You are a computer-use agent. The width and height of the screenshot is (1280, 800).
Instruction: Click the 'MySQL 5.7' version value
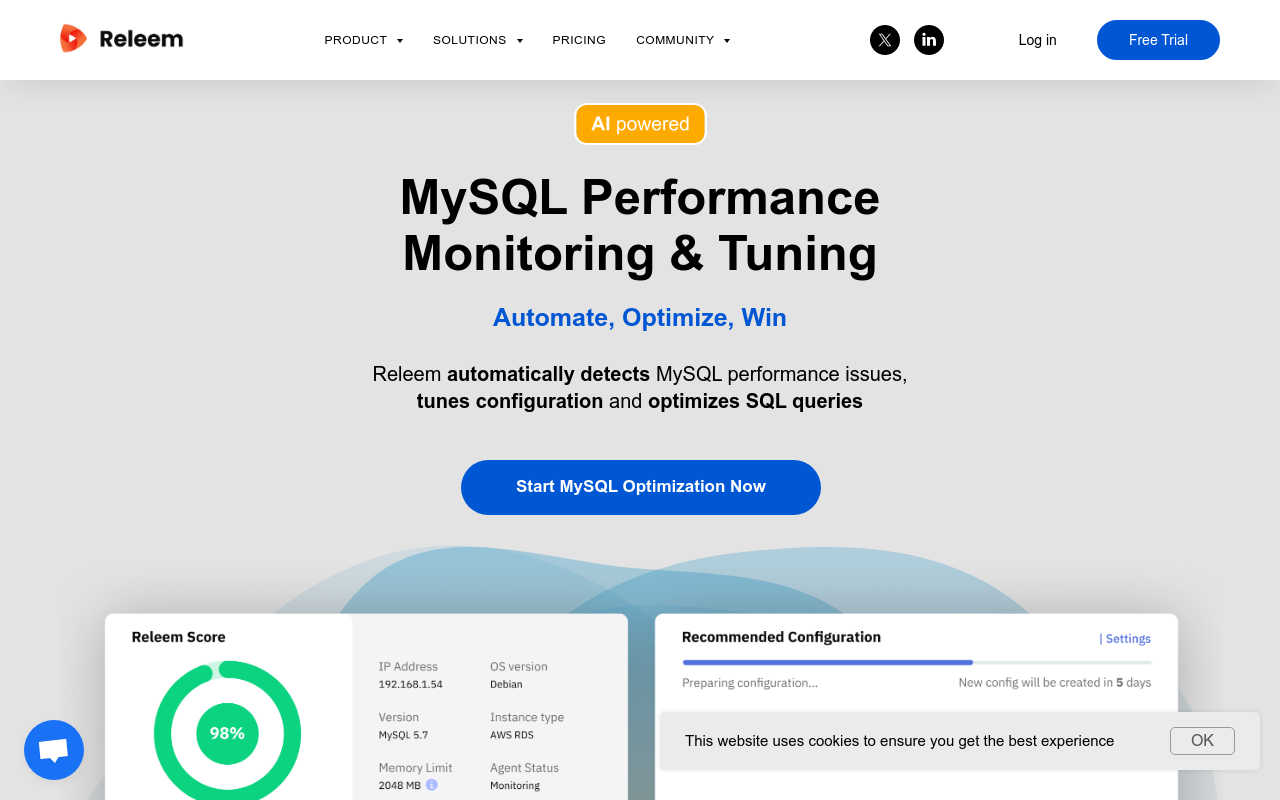pos(403,735)
